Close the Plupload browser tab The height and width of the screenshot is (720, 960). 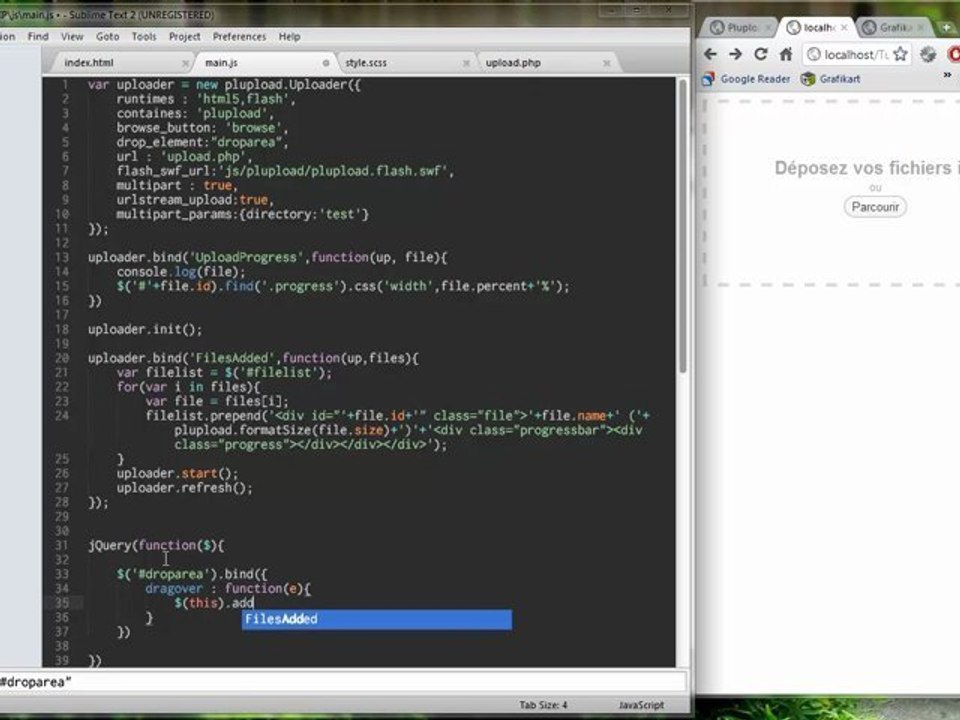(x=768, y=28)
